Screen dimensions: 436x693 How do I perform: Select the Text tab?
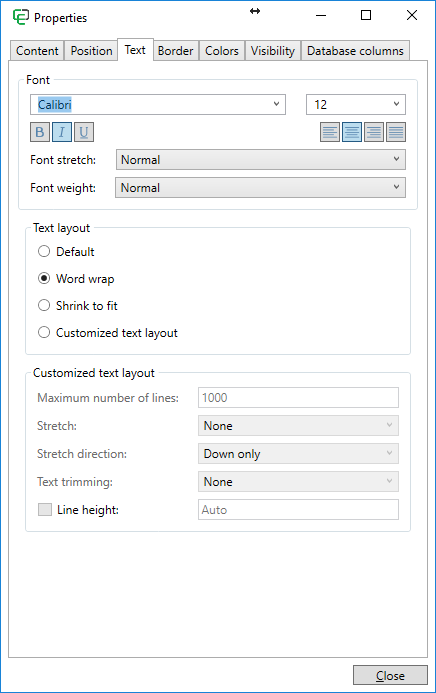point(135,50)
